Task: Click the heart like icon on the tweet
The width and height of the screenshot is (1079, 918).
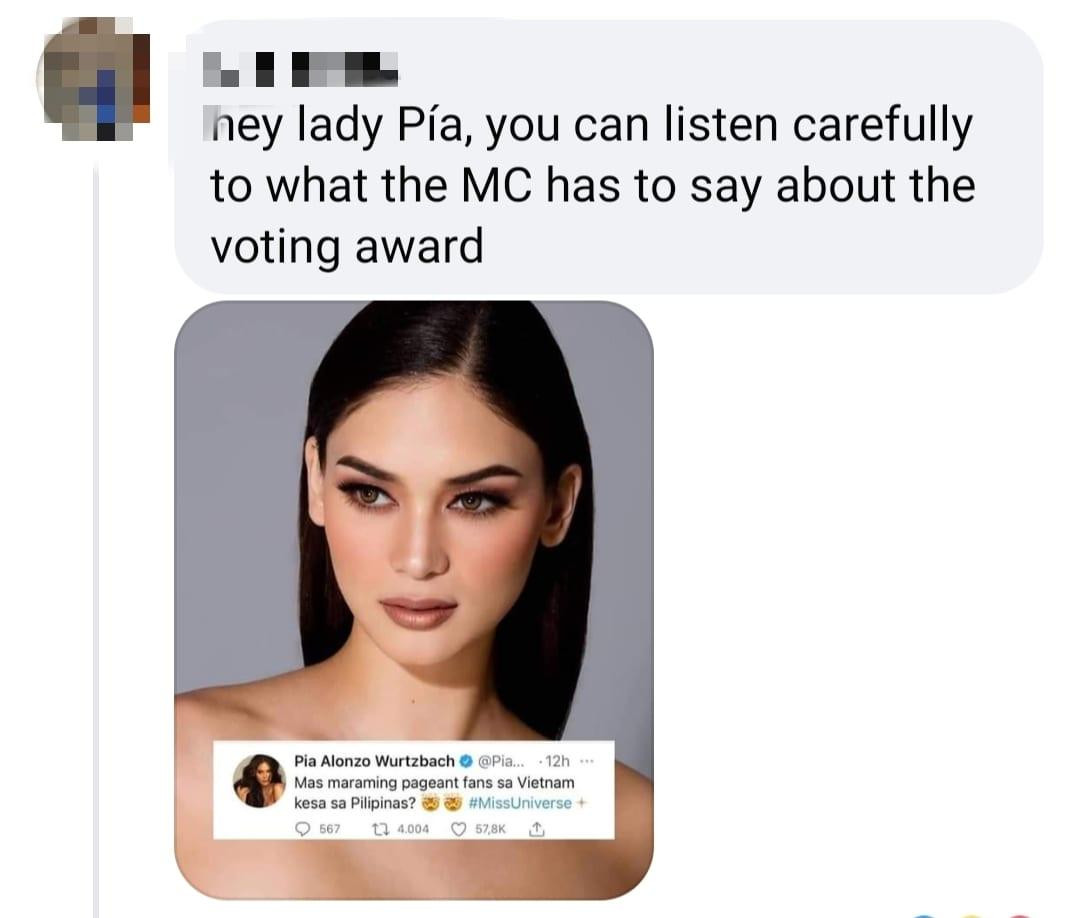Action: click(457, 827)
